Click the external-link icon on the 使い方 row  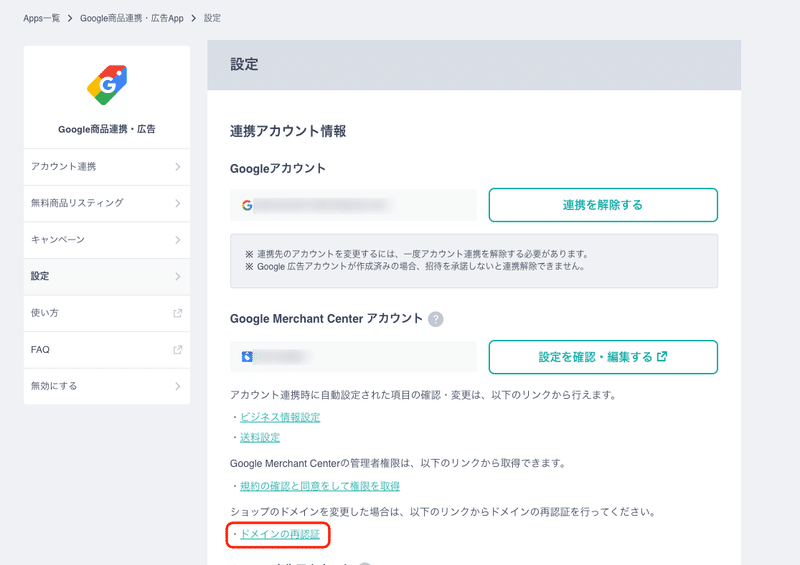(x=178, y=313)
